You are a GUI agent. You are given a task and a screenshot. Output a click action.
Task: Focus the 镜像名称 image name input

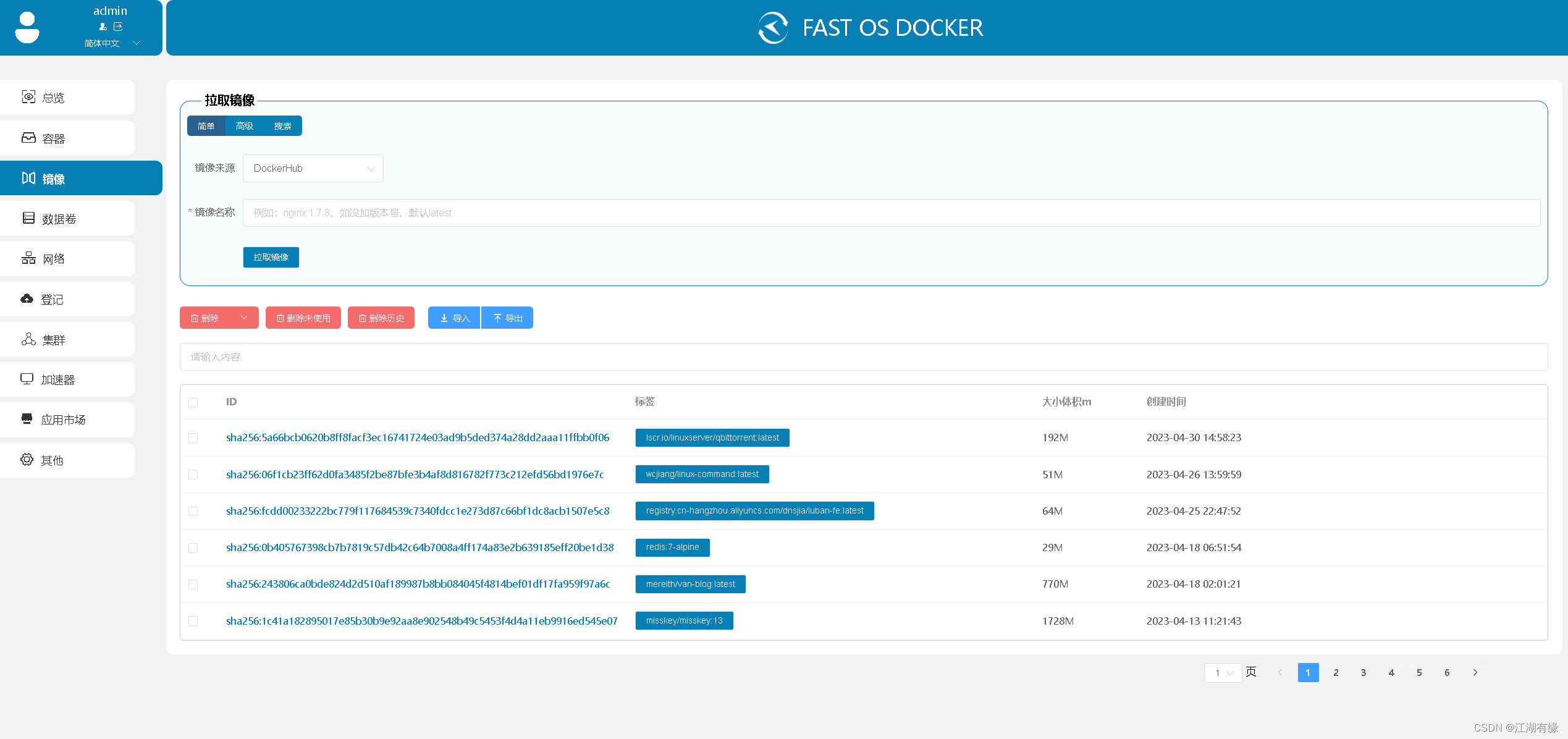tap(891, 213)
